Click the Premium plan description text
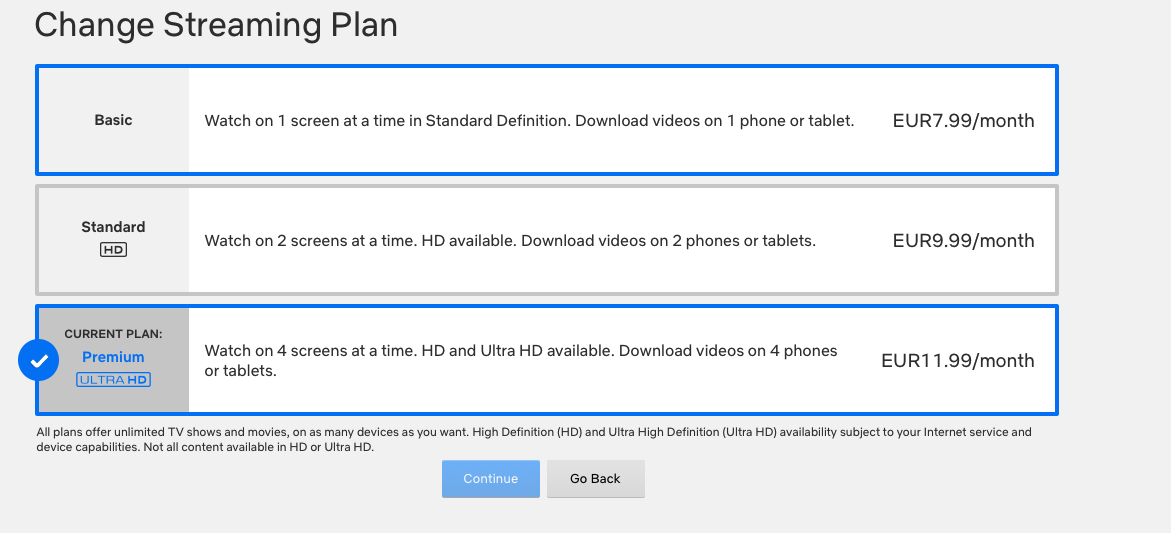1171x533 pixels. (520, 361)
